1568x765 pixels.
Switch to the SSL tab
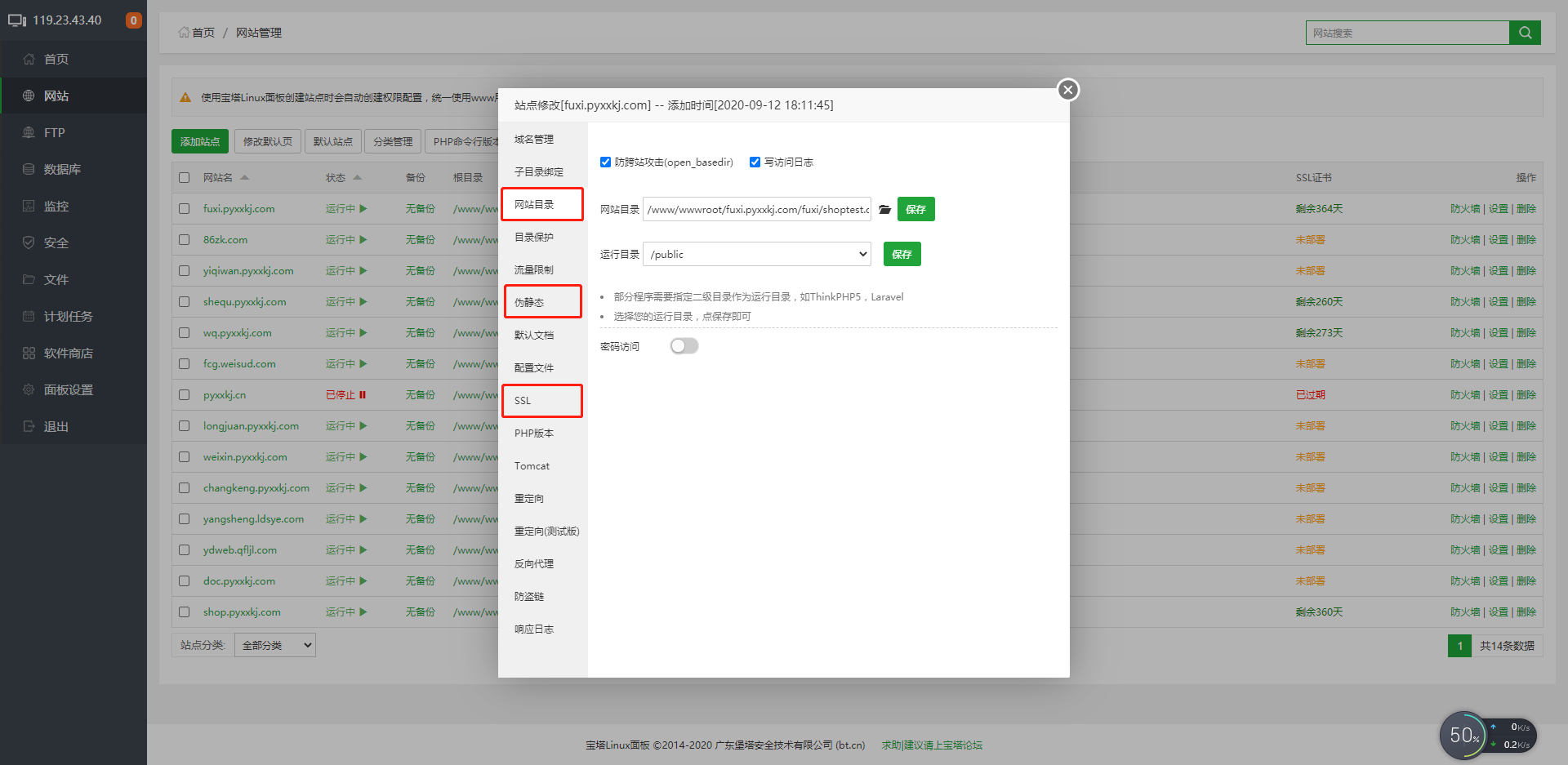(542, 401)
